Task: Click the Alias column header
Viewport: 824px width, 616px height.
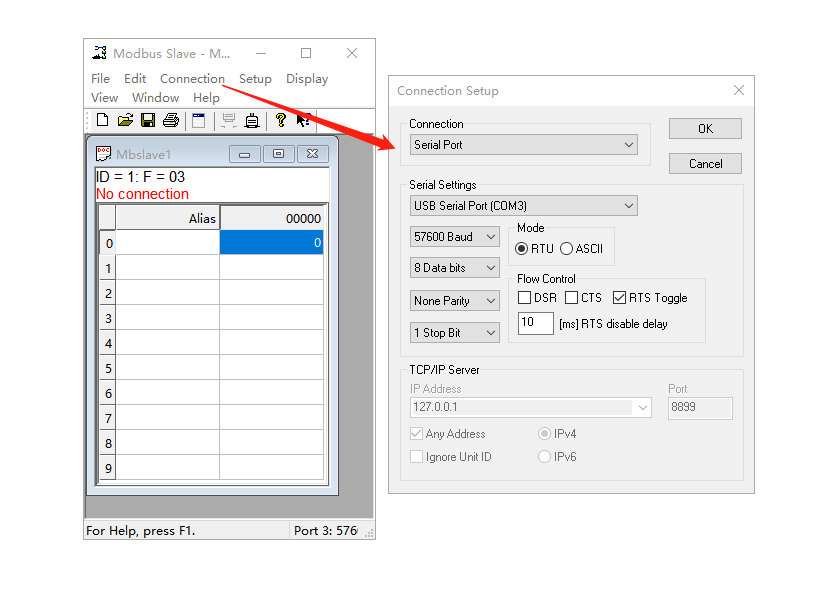Action: click(168, 218)
